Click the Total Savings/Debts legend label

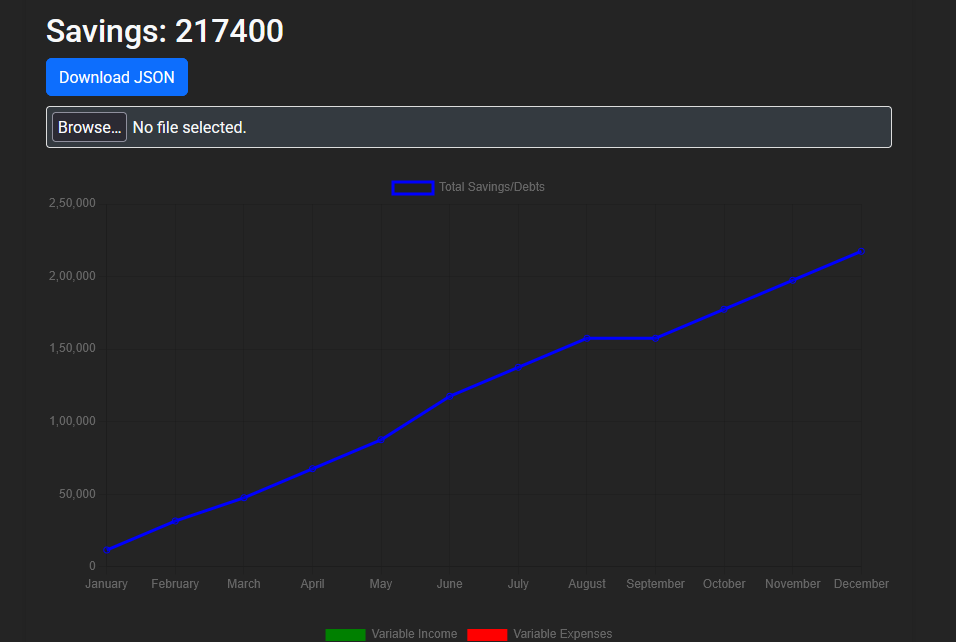tap(492, 187)
